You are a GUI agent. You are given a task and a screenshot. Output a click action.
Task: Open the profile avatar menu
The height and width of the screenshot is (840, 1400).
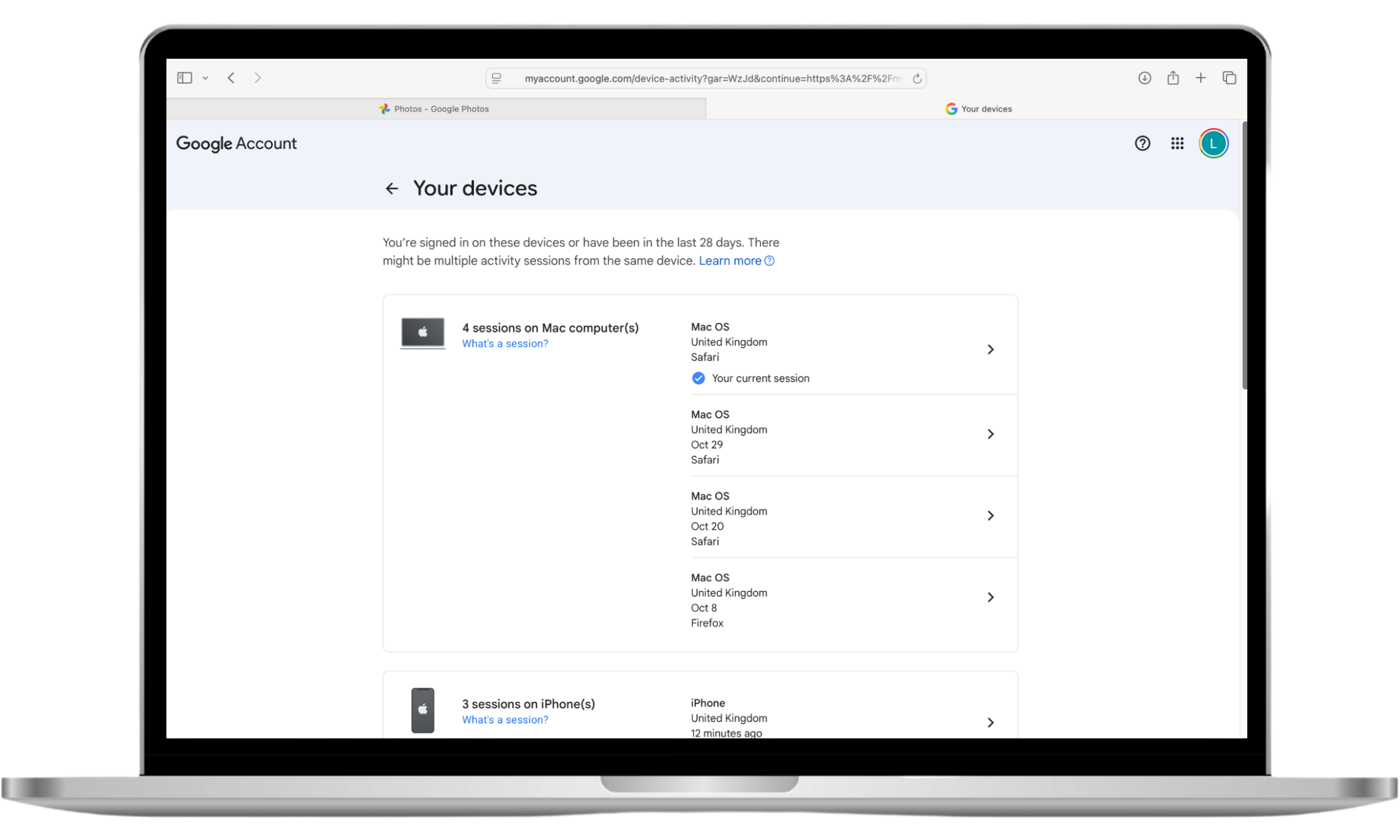1214,143
